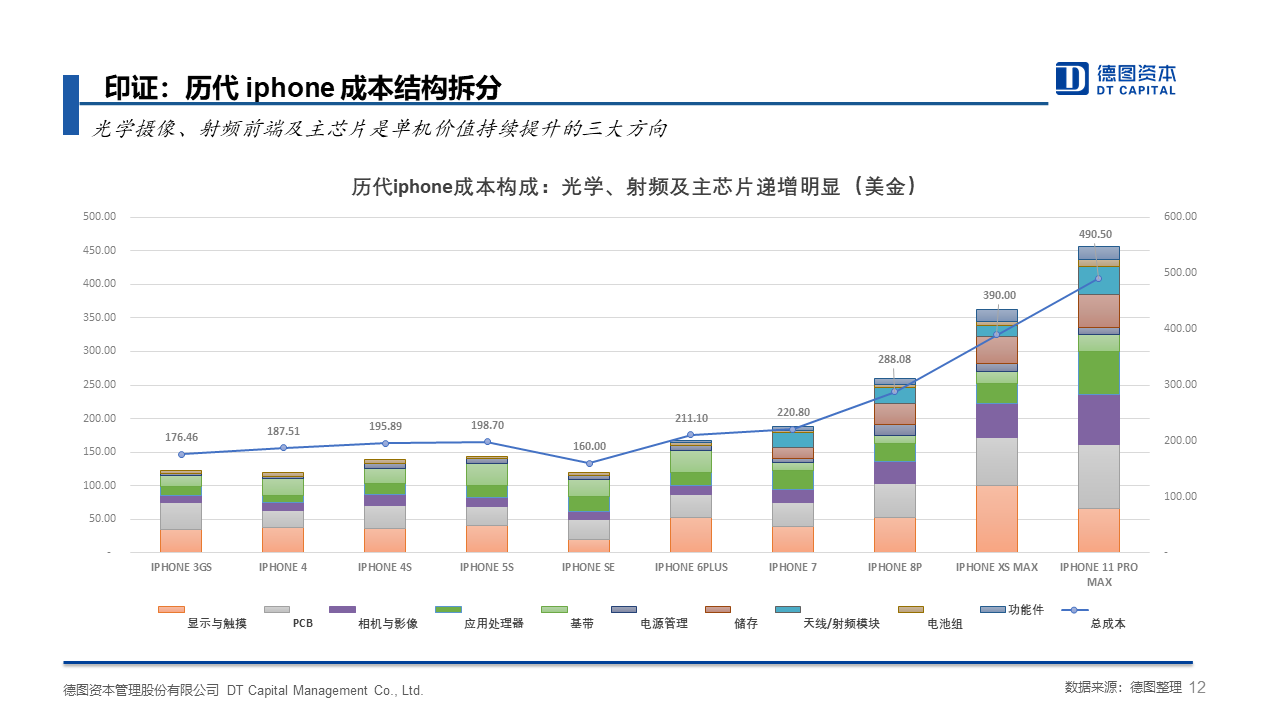Click the IPHONE 5S axis label
This screenshot has width=1280, height=720.
[487, 567]
